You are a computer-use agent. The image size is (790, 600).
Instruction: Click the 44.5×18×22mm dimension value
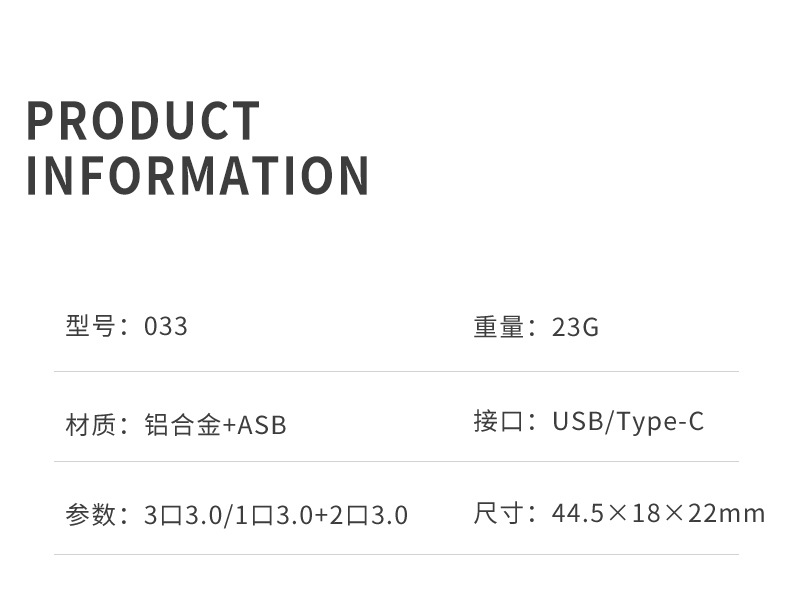click(x=658, y=513)
